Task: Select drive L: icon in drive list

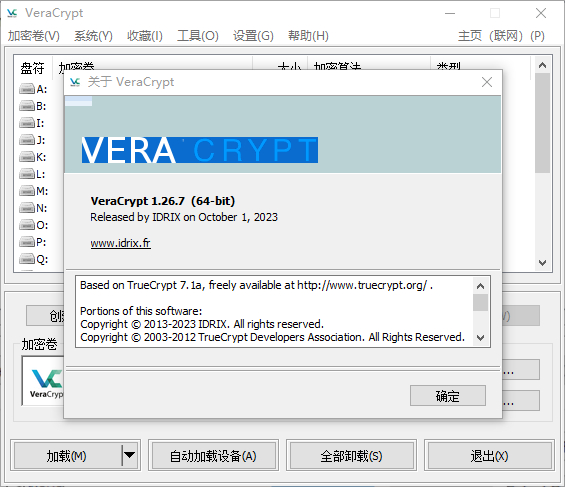Action: tap(27, 174)
